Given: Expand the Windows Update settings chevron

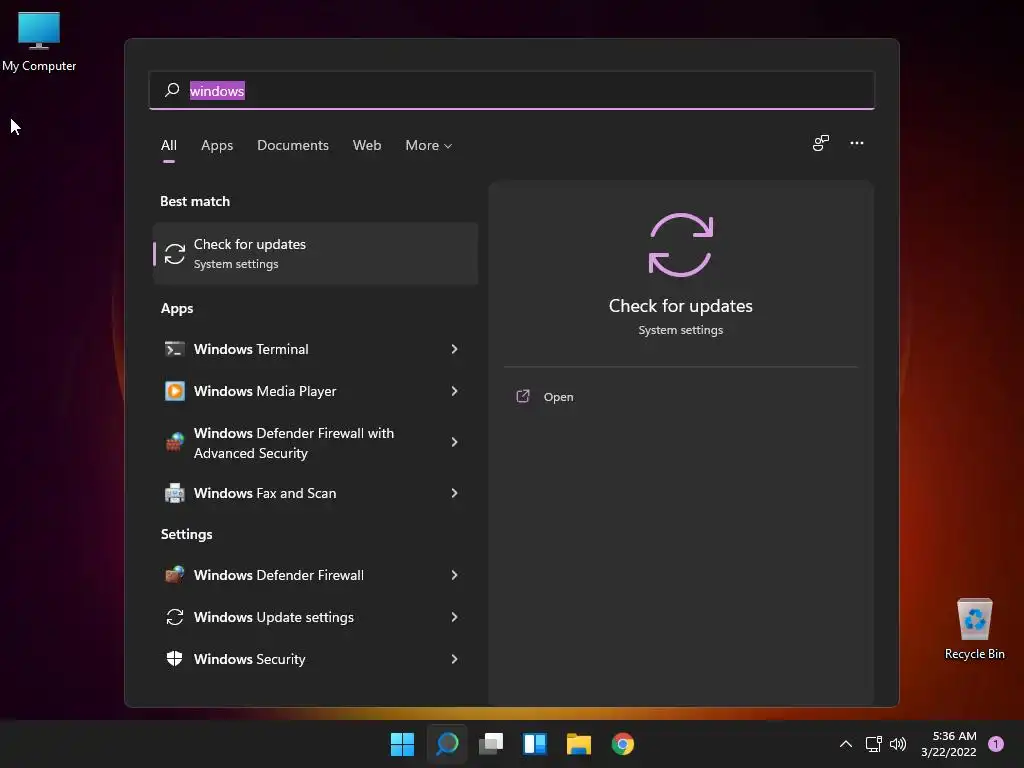Looking at the screenshot, I should click(455, 617).
